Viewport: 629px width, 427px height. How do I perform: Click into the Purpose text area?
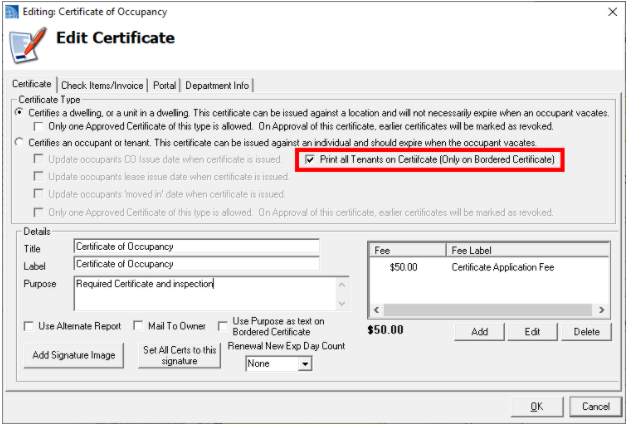205,293
